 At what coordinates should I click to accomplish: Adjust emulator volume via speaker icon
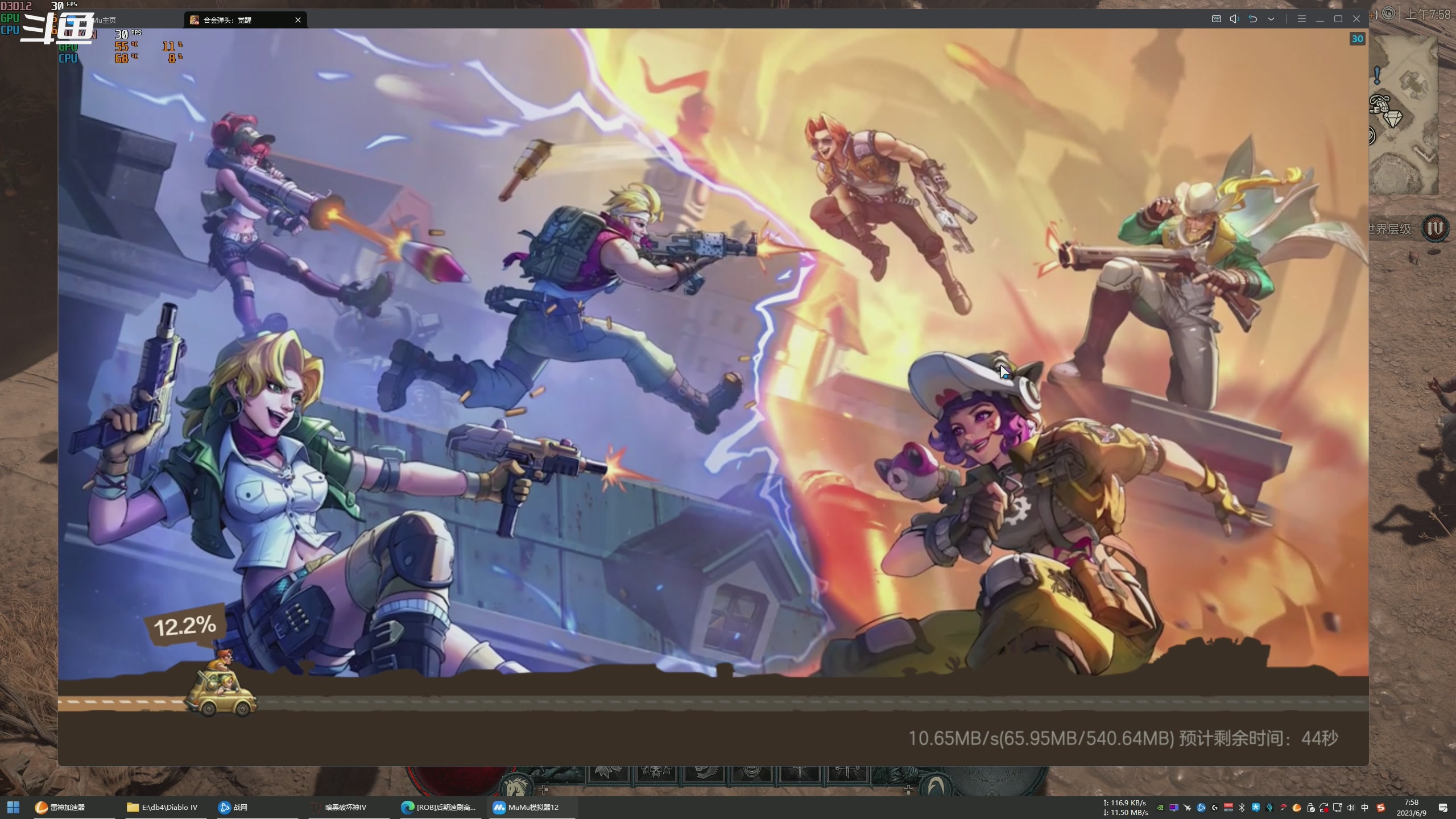coord(1234,19)
